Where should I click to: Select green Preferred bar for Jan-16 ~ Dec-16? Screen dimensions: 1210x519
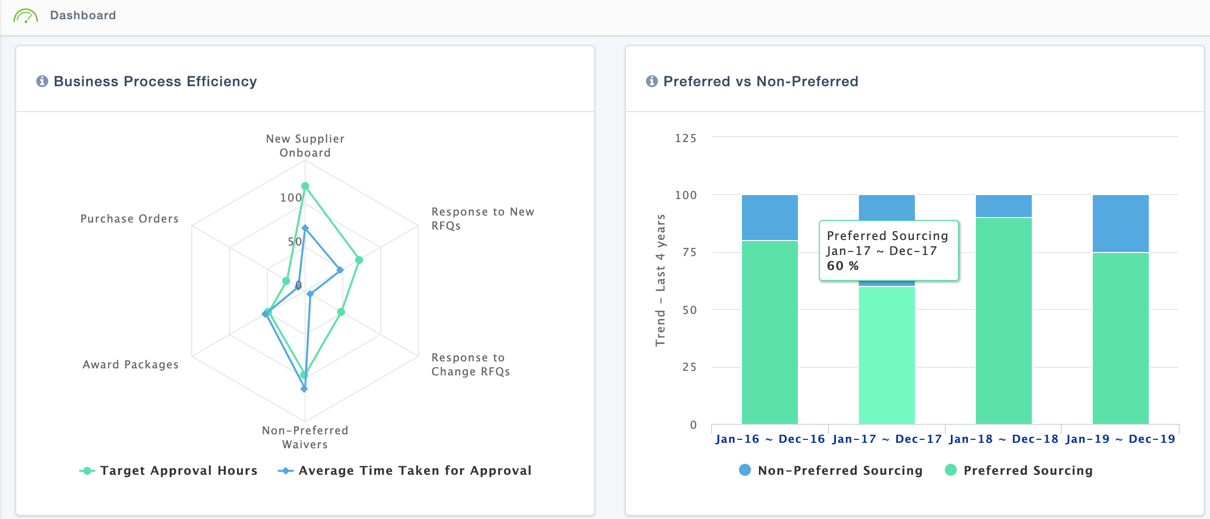[770, 332]
